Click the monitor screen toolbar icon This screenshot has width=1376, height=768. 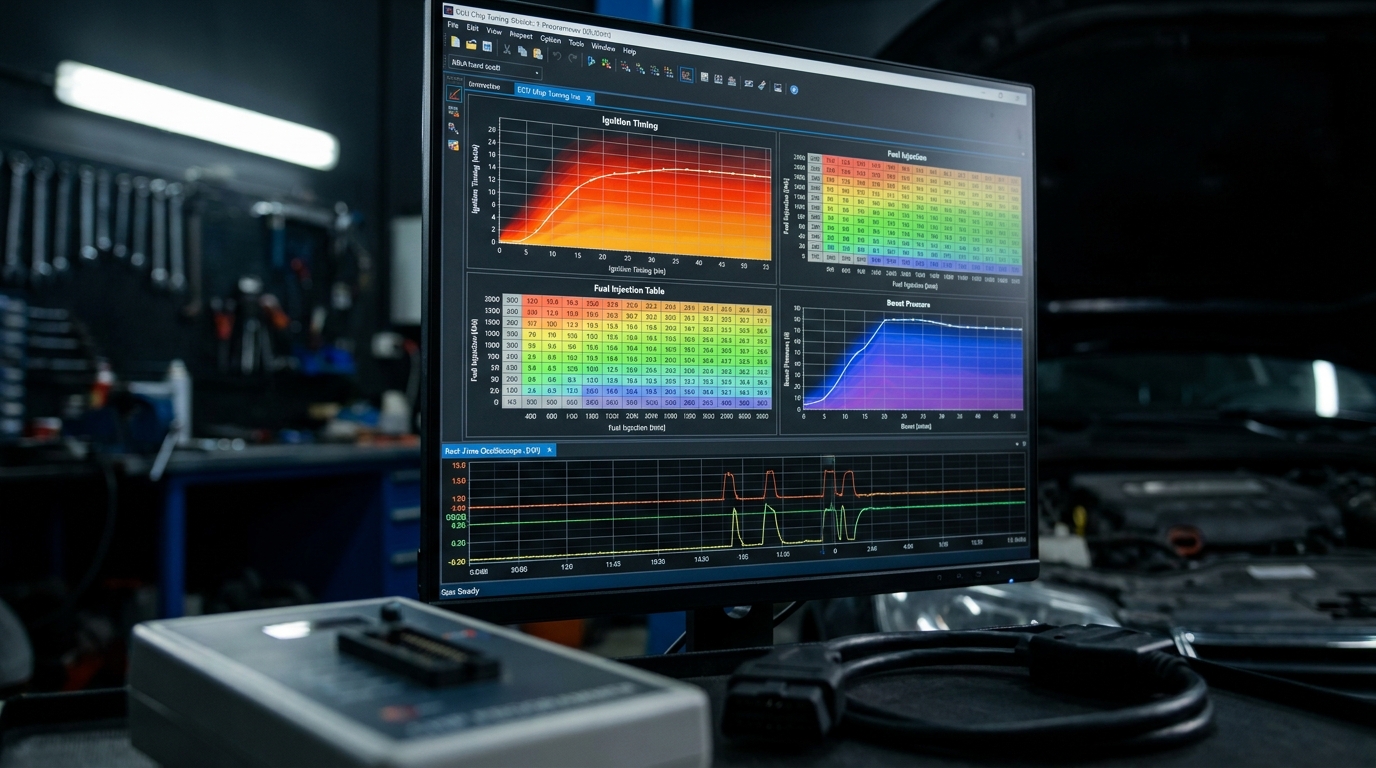click(777, 87)
